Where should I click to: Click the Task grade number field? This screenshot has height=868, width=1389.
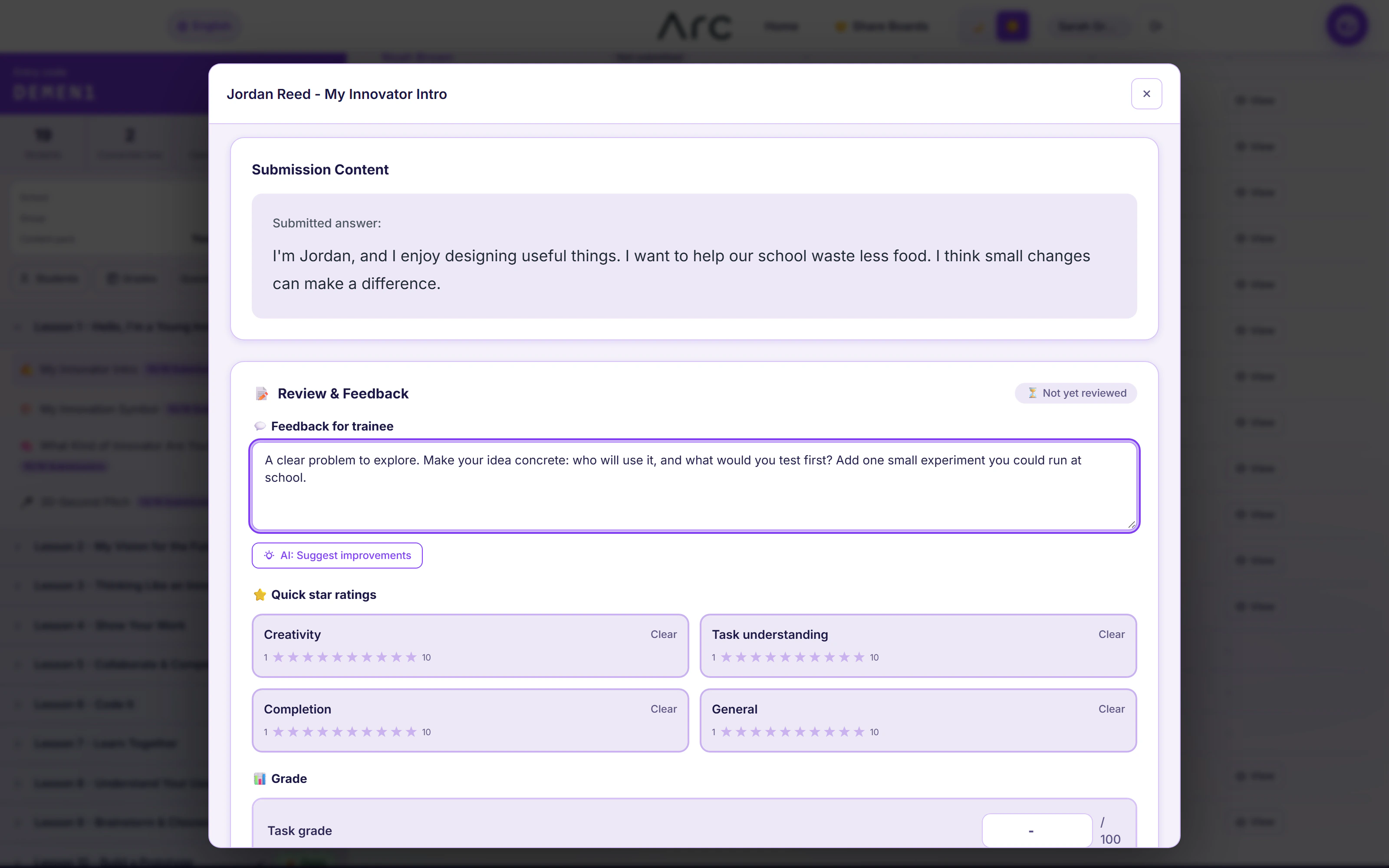pos(1037,830)
